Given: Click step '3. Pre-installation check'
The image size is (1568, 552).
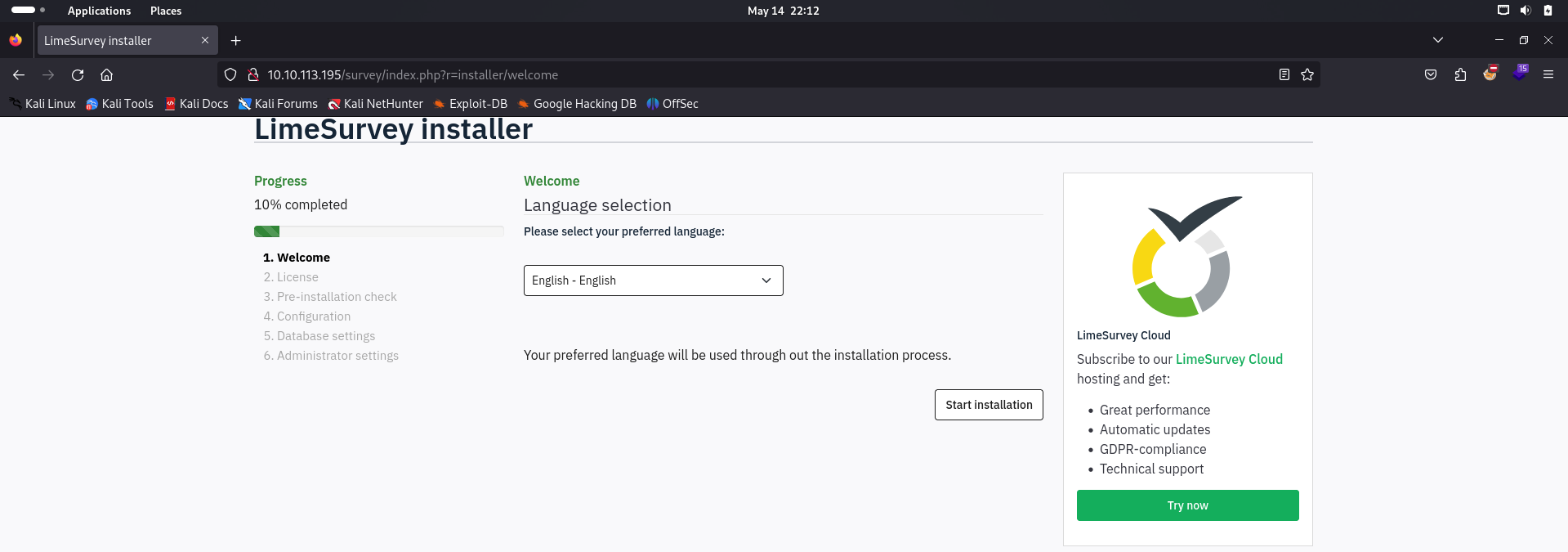Looking at the screenshot, I should point(330,297).
